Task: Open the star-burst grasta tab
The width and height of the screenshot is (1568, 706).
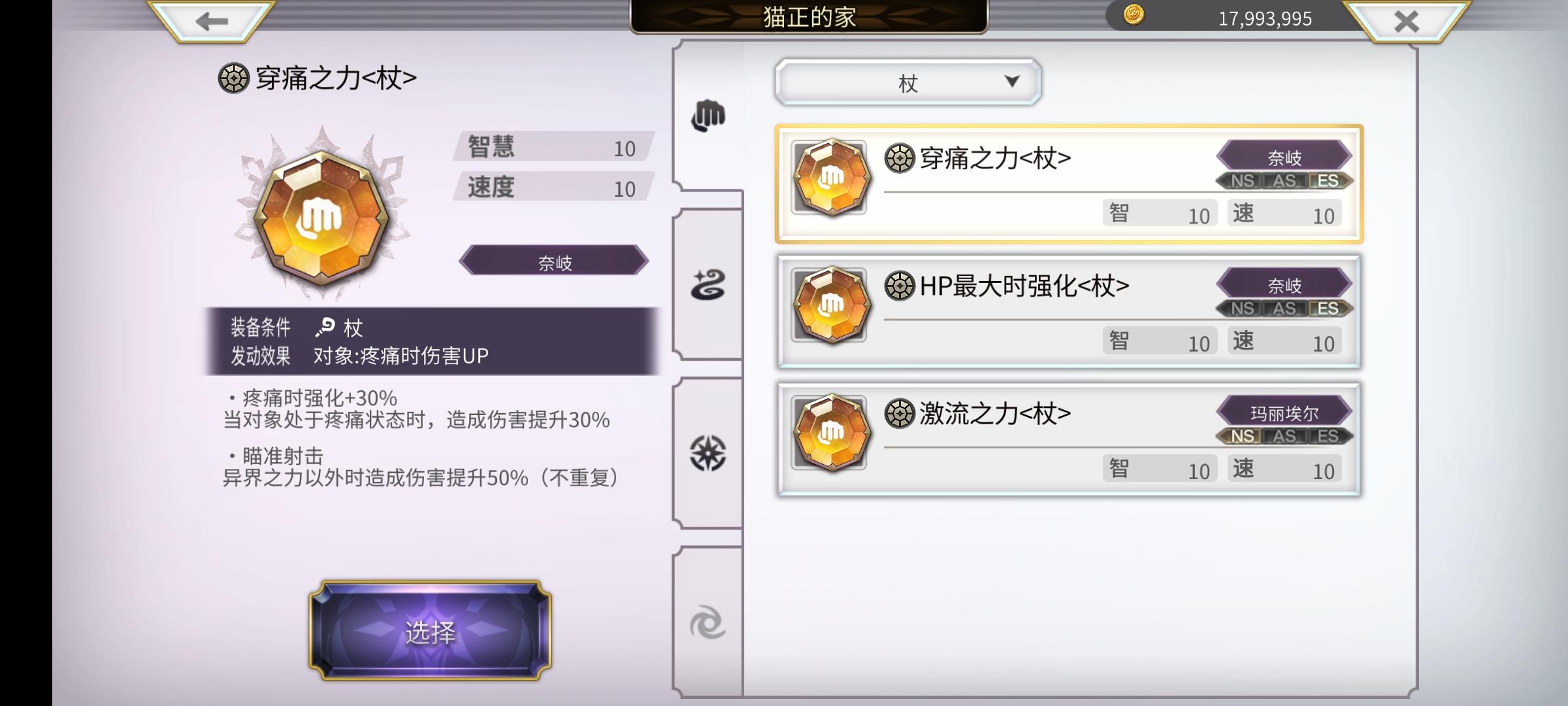Action: pyautogui.click(x=708, y=453)
